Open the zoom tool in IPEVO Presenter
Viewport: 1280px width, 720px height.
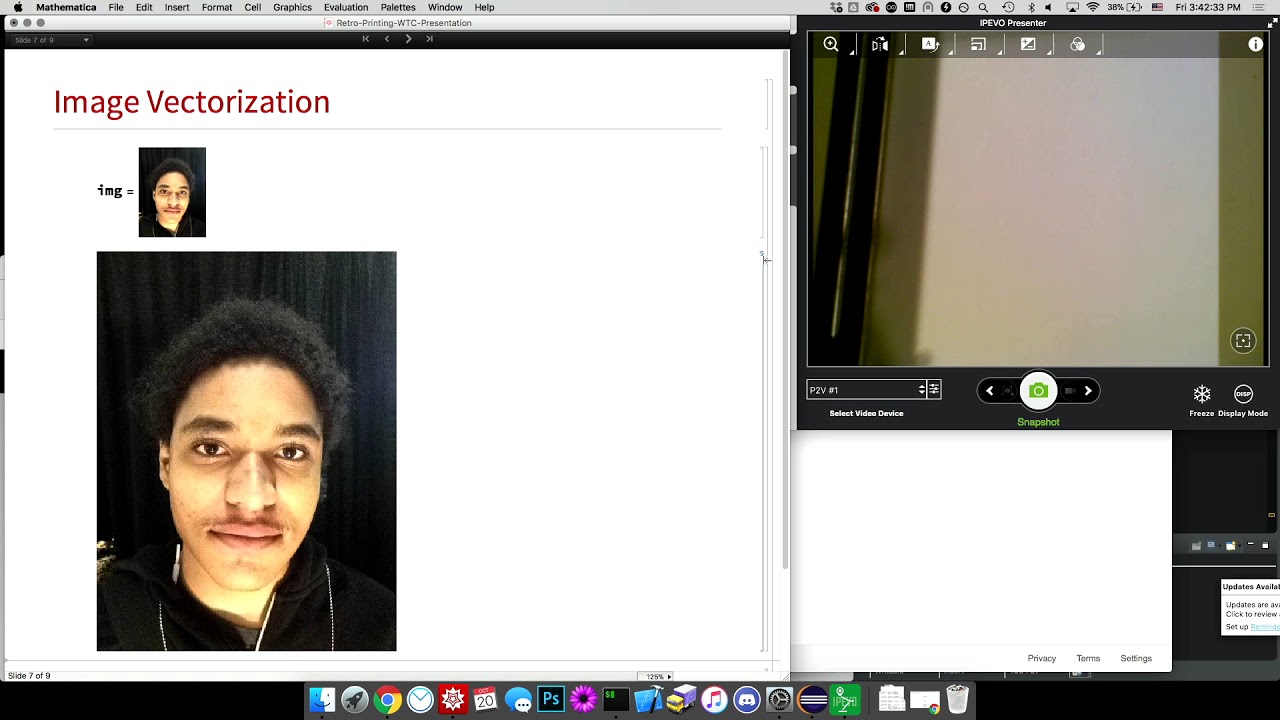click(831, 44)
